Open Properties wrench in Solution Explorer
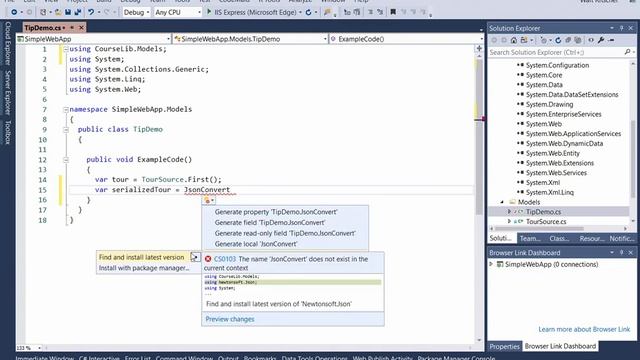Image resolution: width=640 pixels, height=360 pixels. coord(601,40)
